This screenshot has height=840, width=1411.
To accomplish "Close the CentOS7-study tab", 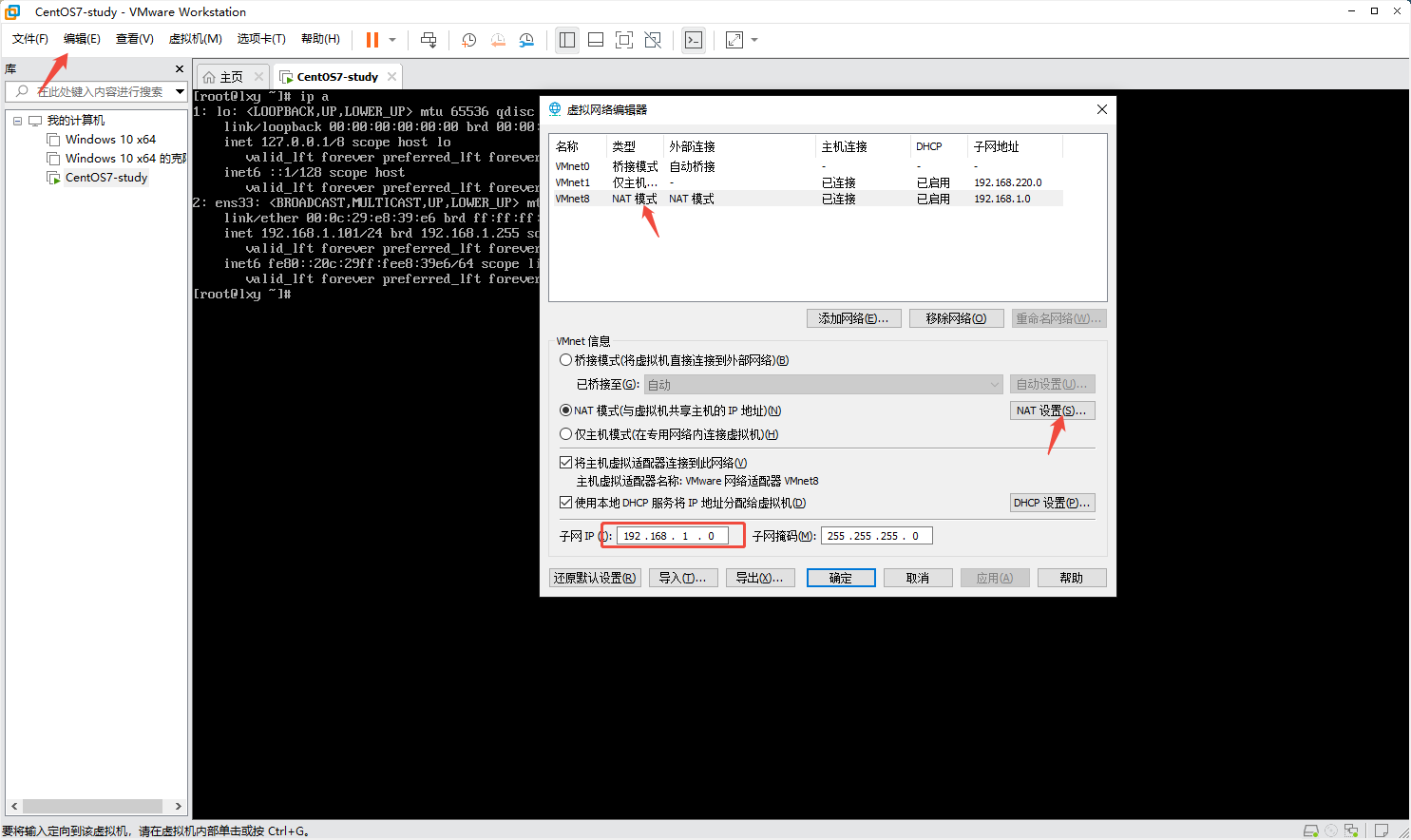I will coord(391,77).
